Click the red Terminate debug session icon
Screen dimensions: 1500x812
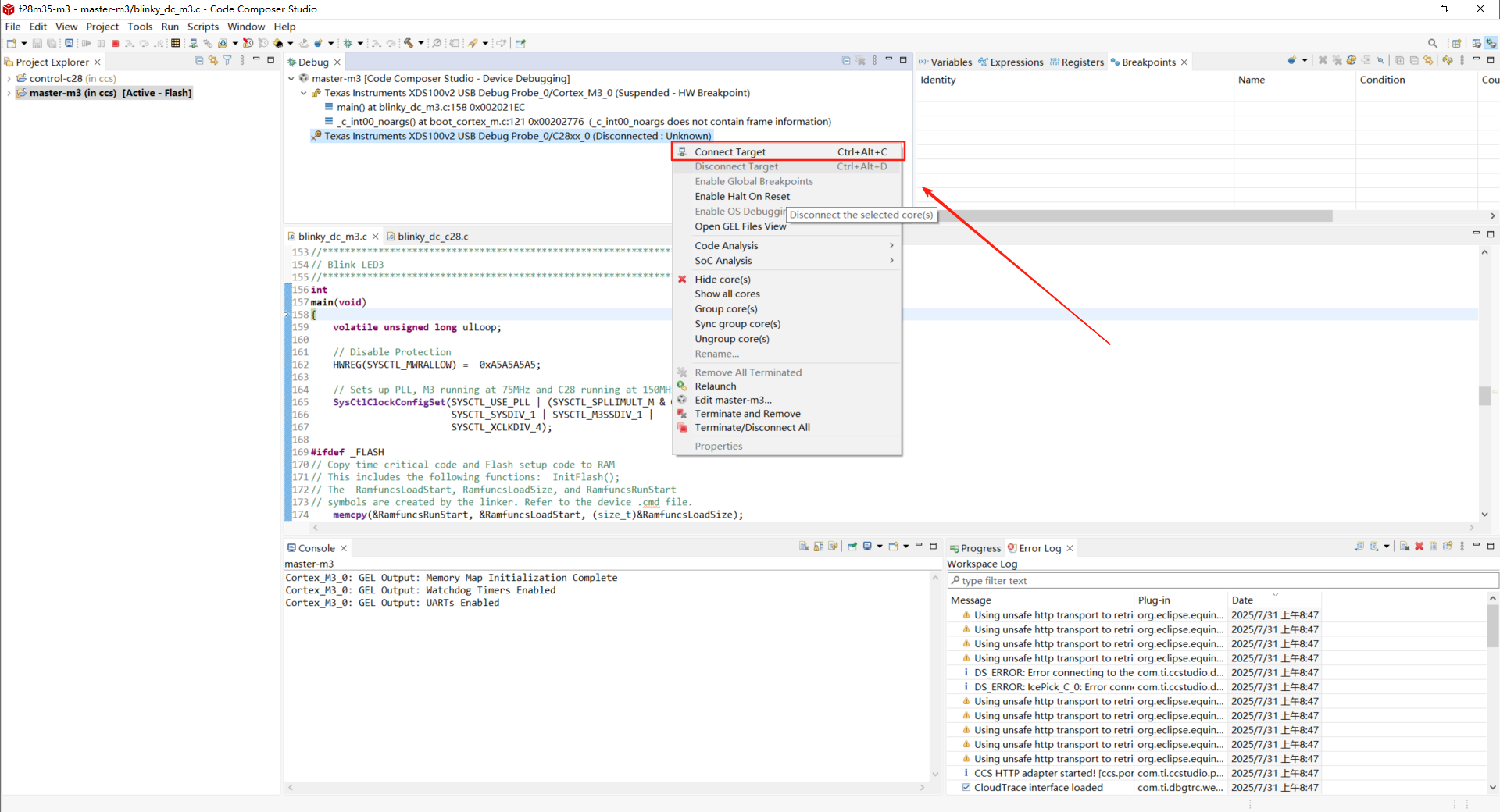click(x=116, y=44)
